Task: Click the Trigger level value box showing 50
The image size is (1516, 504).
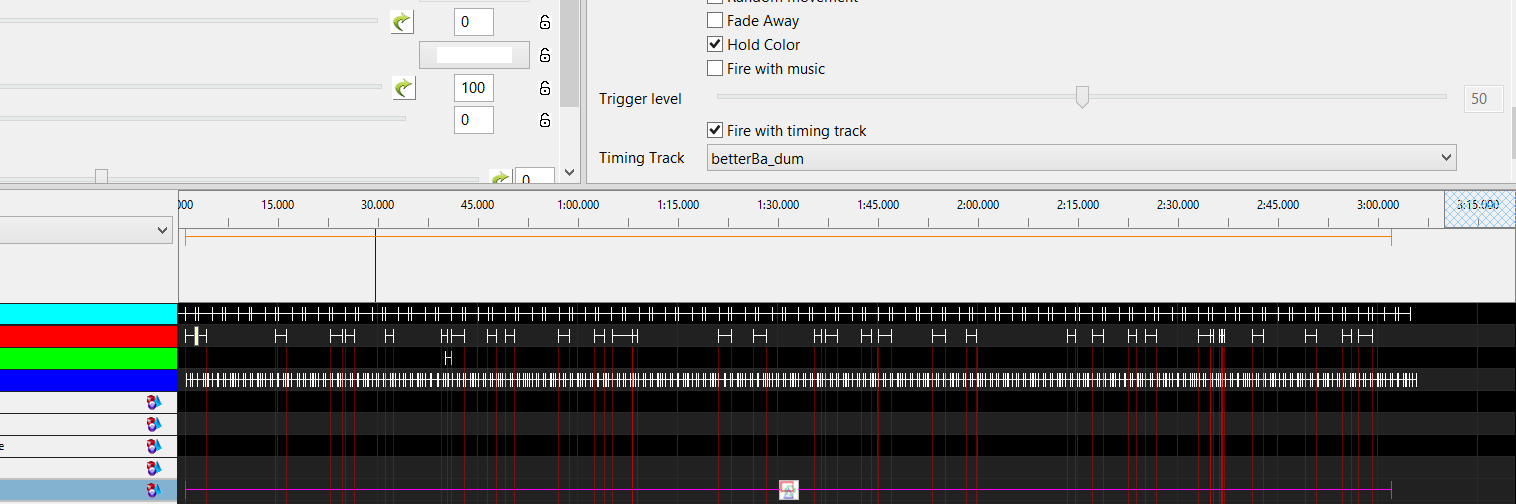Action: [1483, 98]
